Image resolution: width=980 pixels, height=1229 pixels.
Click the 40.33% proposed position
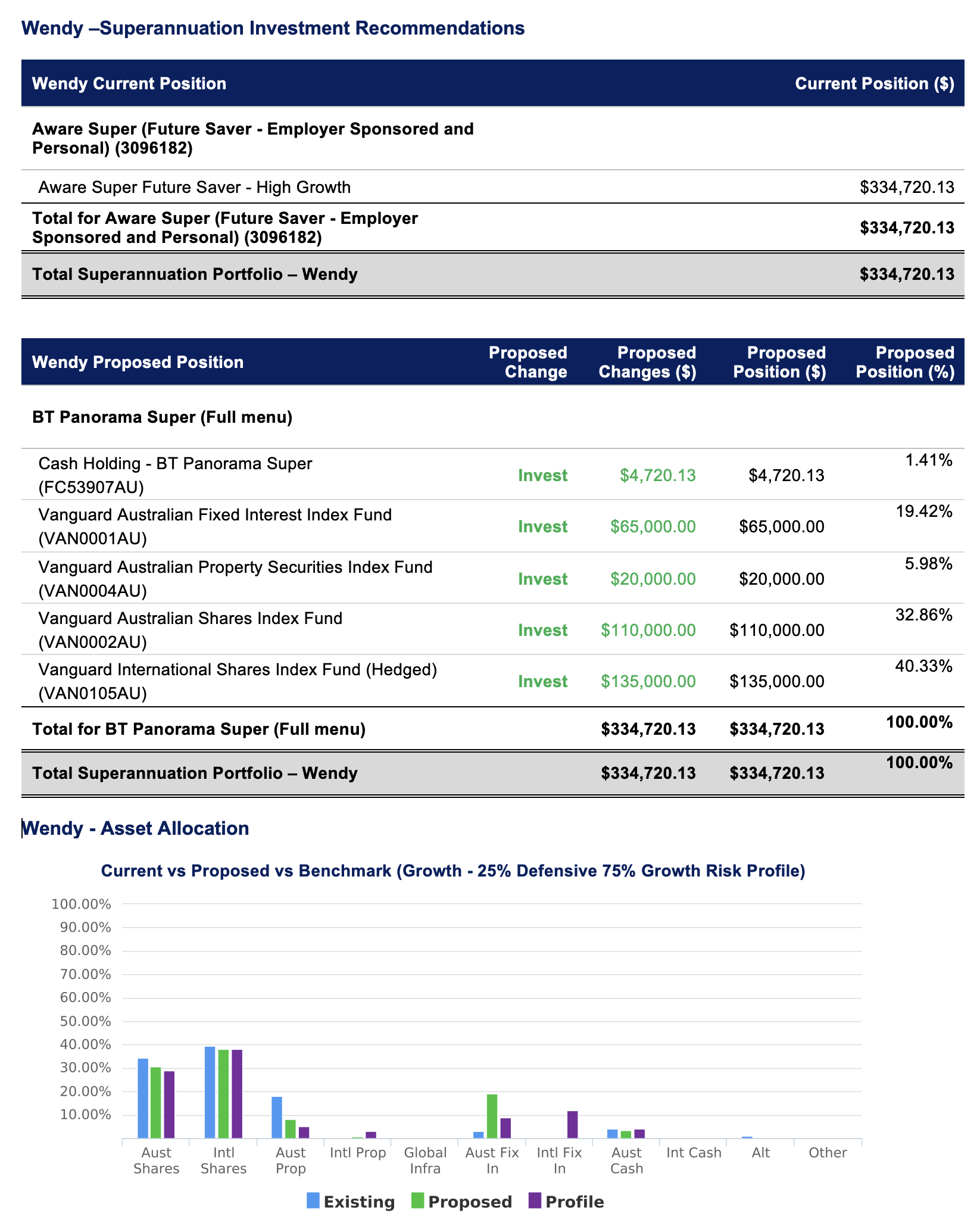pyautogui.click(x=924, y=666)
